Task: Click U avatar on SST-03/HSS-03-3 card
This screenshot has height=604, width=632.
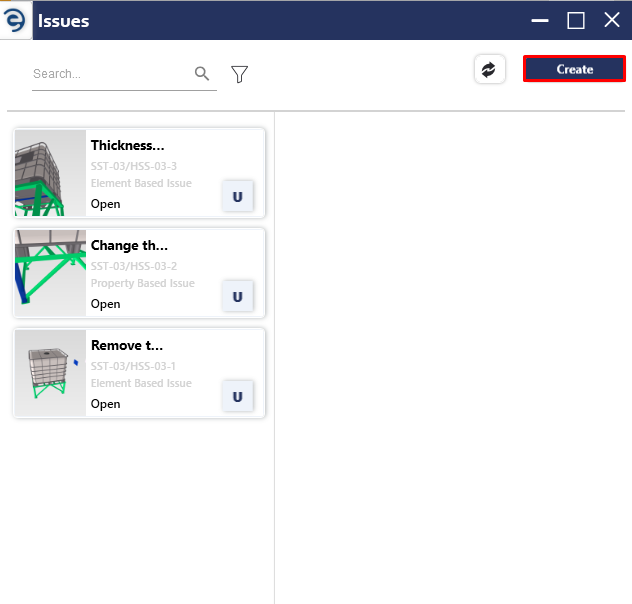Action: point(238,197)
